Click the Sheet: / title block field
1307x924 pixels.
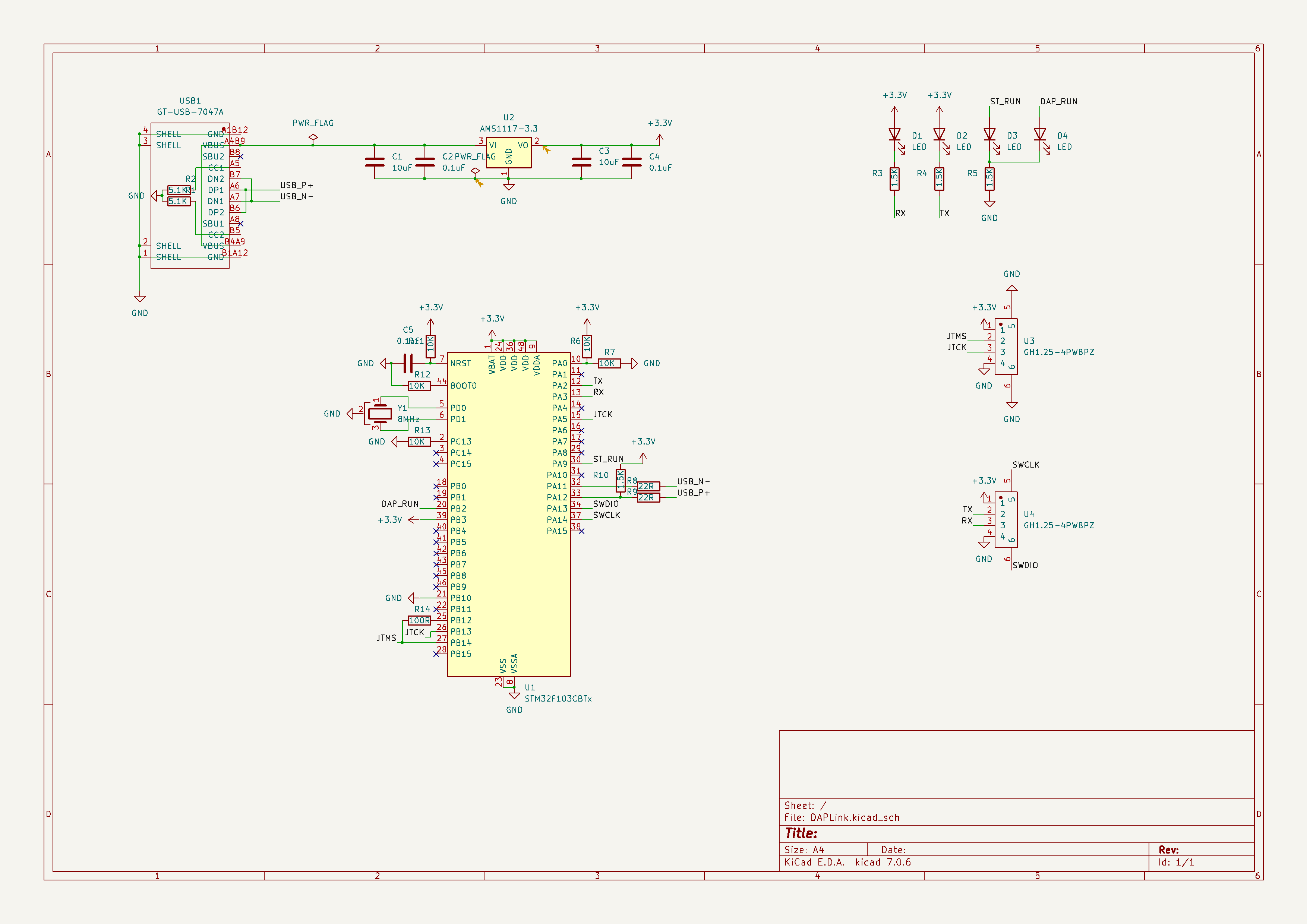tap(805, 806)
